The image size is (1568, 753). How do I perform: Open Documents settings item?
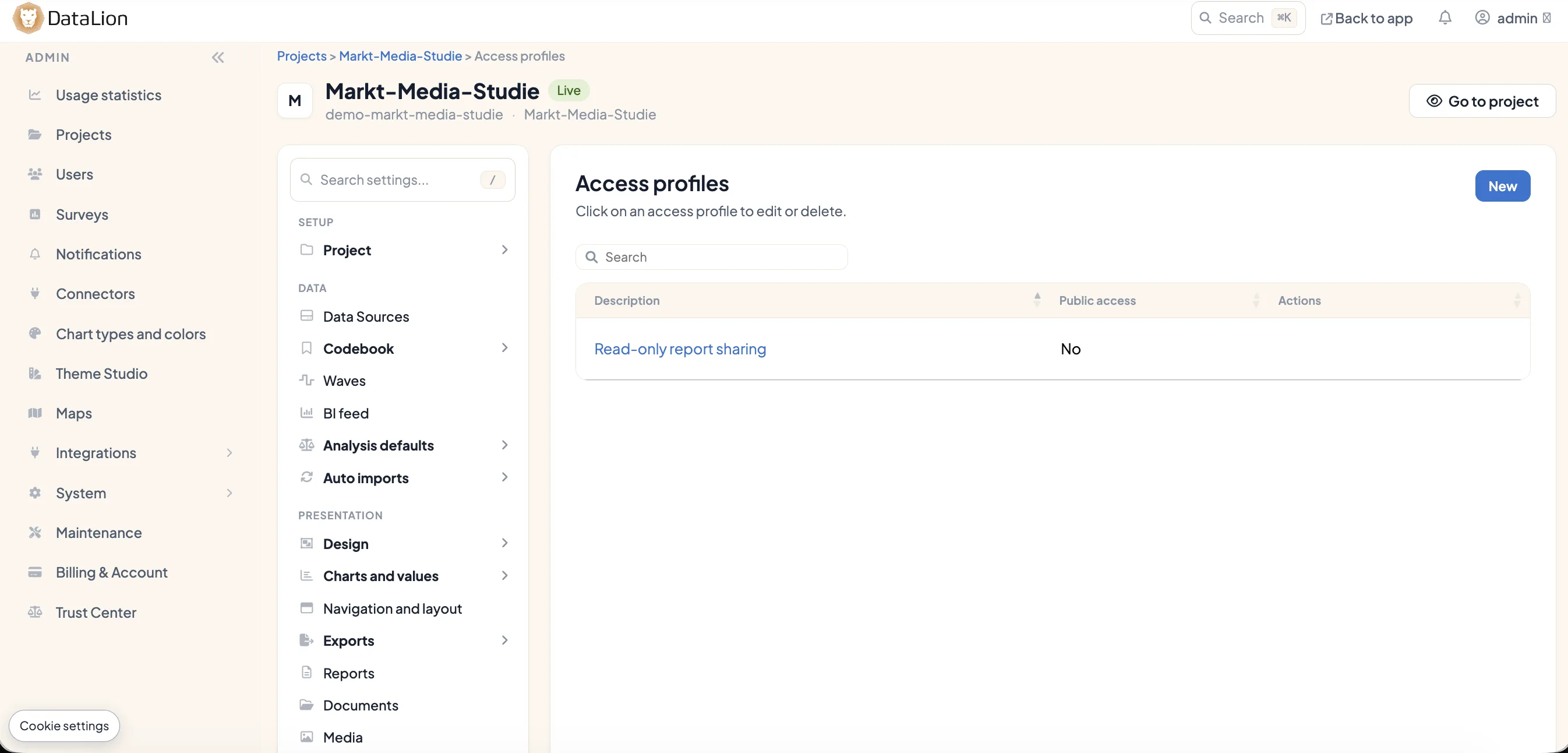pos(361,705)
